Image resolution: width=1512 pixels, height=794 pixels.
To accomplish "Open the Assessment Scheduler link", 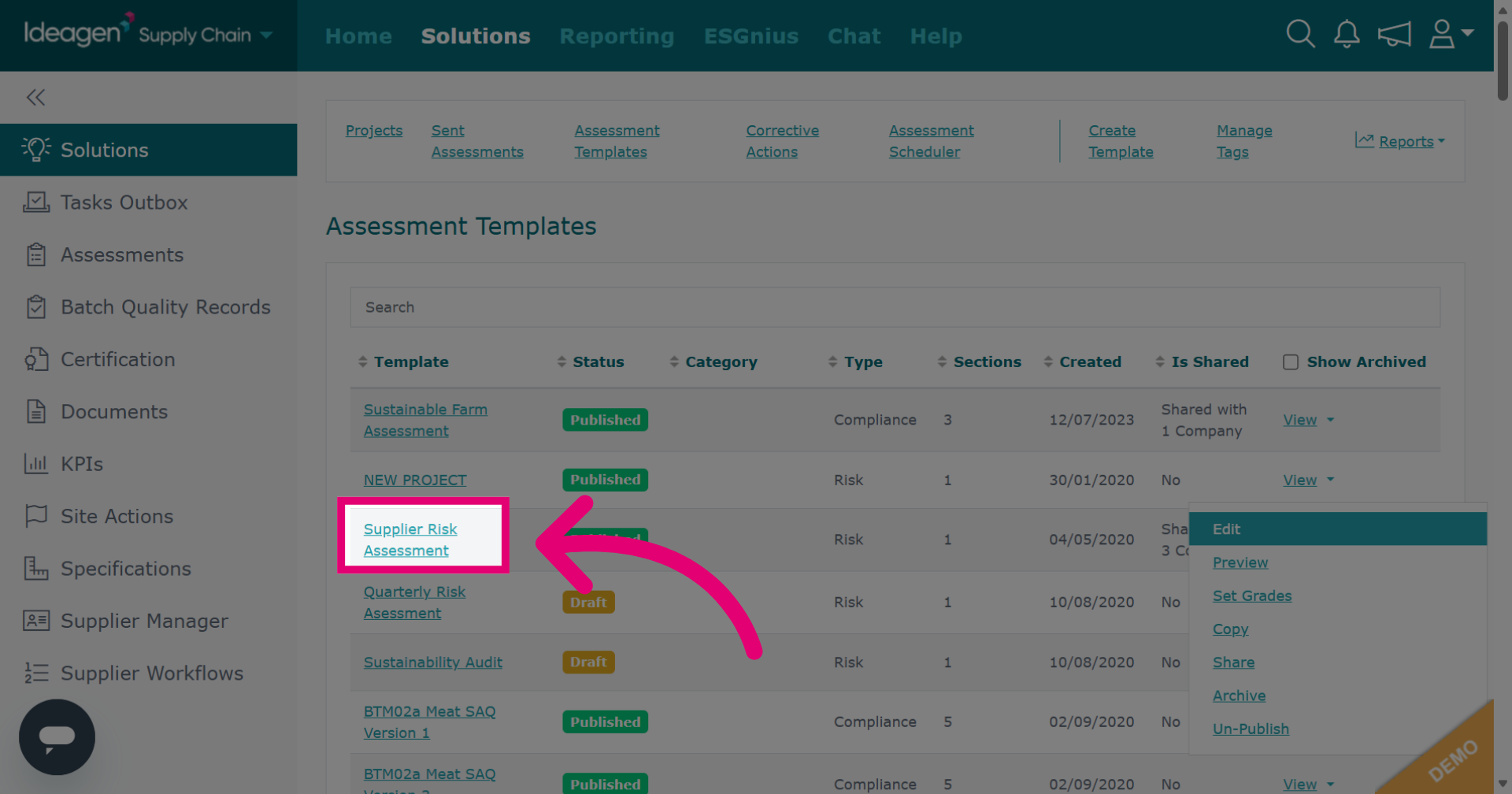I will 931,141.
